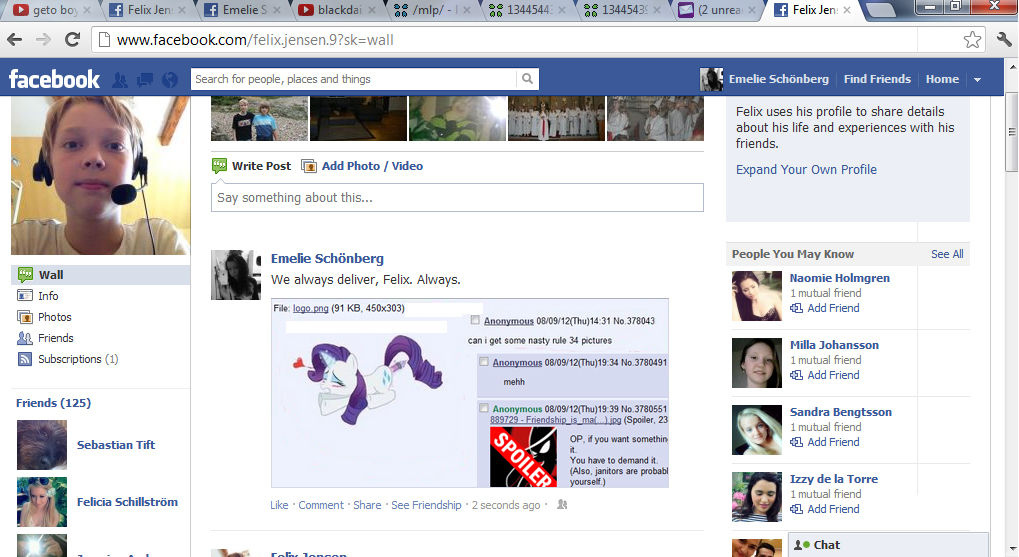Click Add Photo / Video icon
1019x557 pixels.
[x=309, y=166]
